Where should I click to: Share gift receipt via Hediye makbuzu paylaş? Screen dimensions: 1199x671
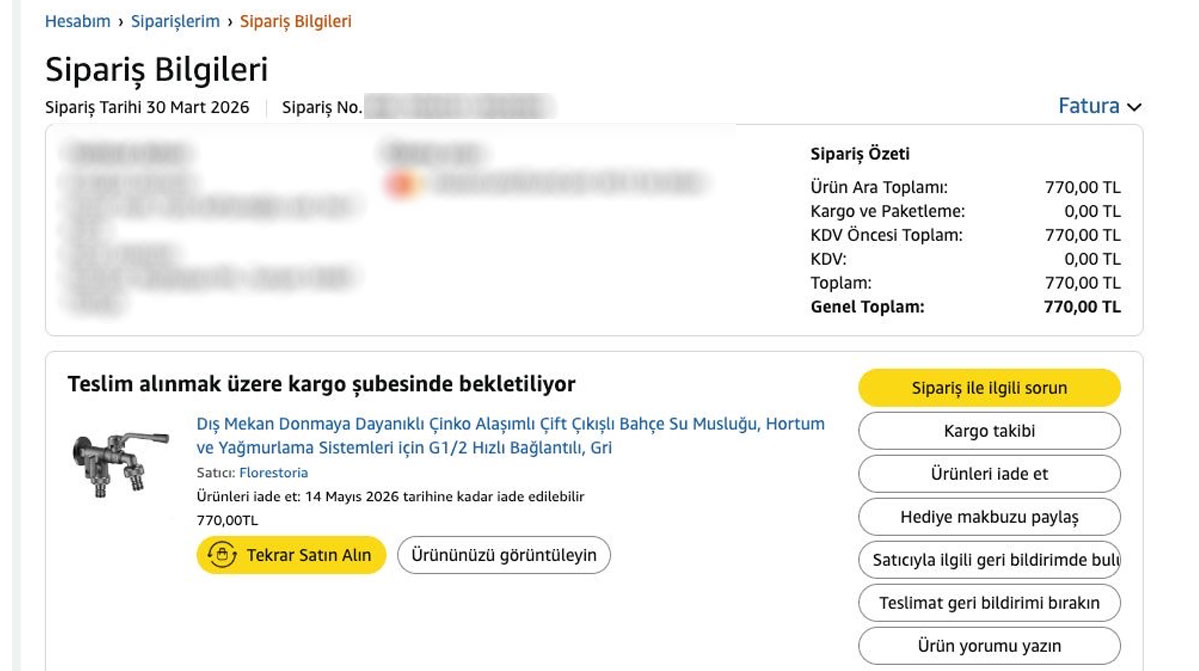989,517
